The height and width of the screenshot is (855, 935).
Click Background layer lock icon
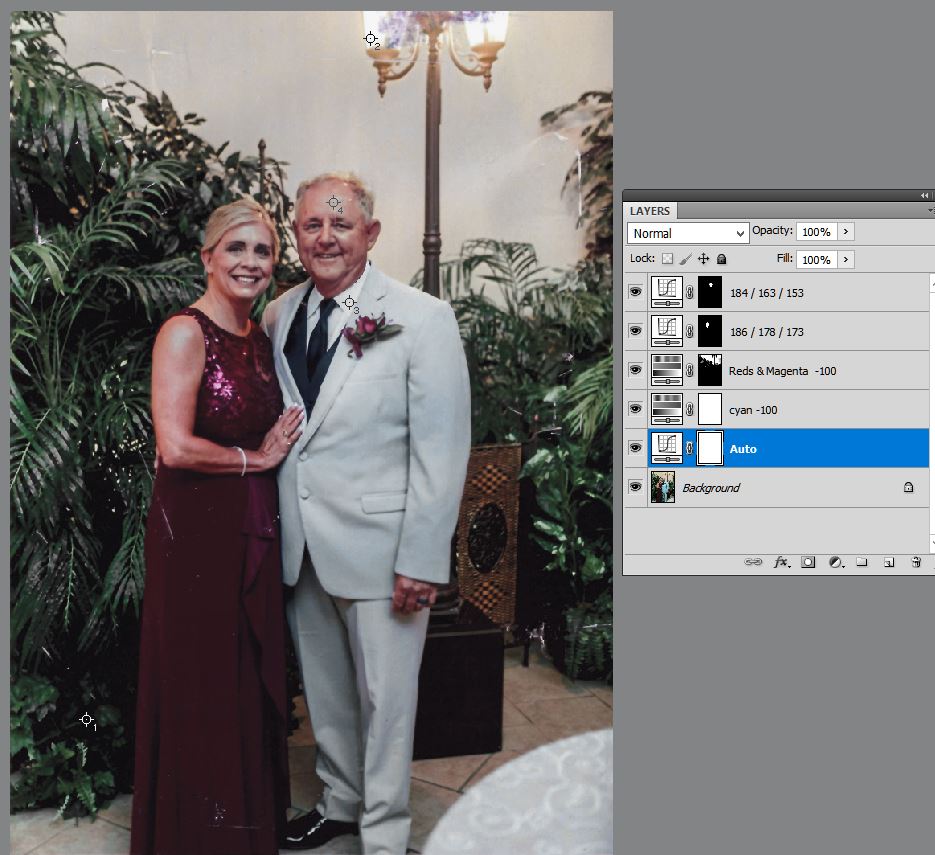click(x=908, y=487)
